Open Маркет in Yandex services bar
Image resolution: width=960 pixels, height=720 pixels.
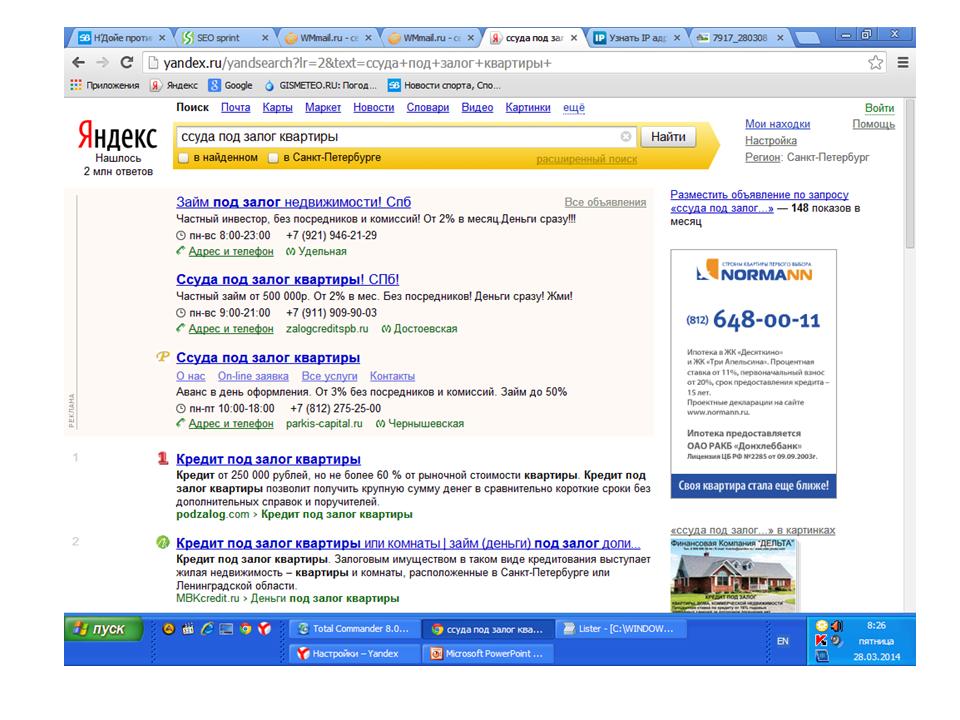pos(323,108)
